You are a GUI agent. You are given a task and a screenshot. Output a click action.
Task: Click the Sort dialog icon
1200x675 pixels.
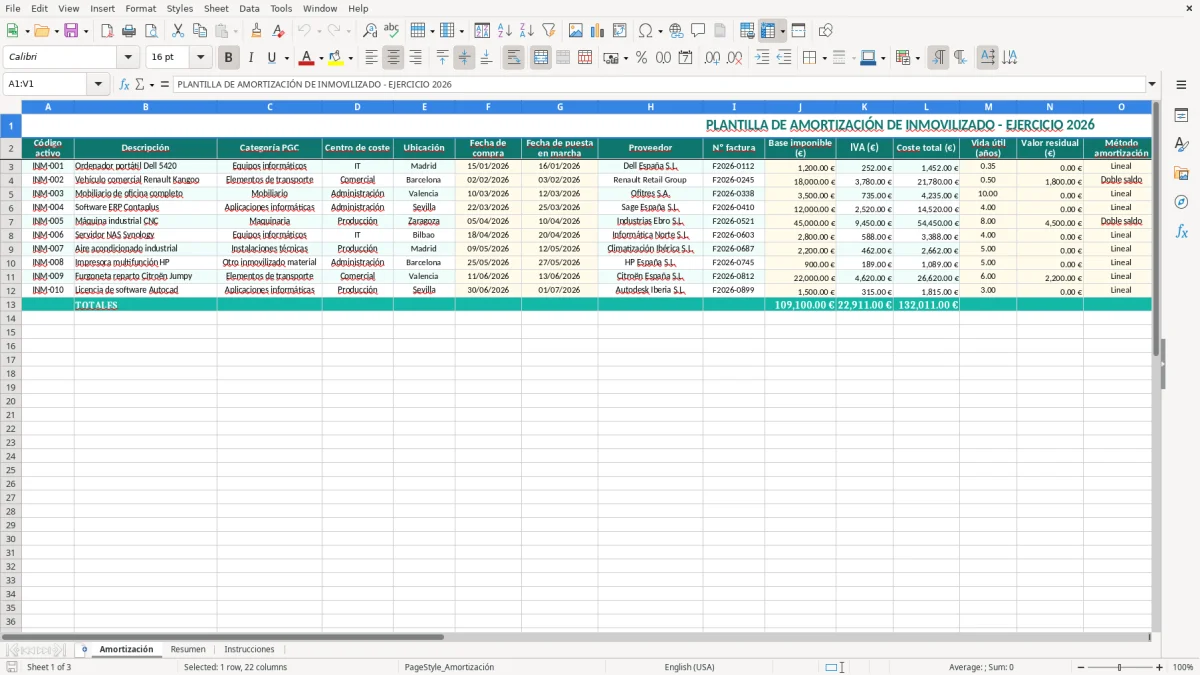coord(482,31)
